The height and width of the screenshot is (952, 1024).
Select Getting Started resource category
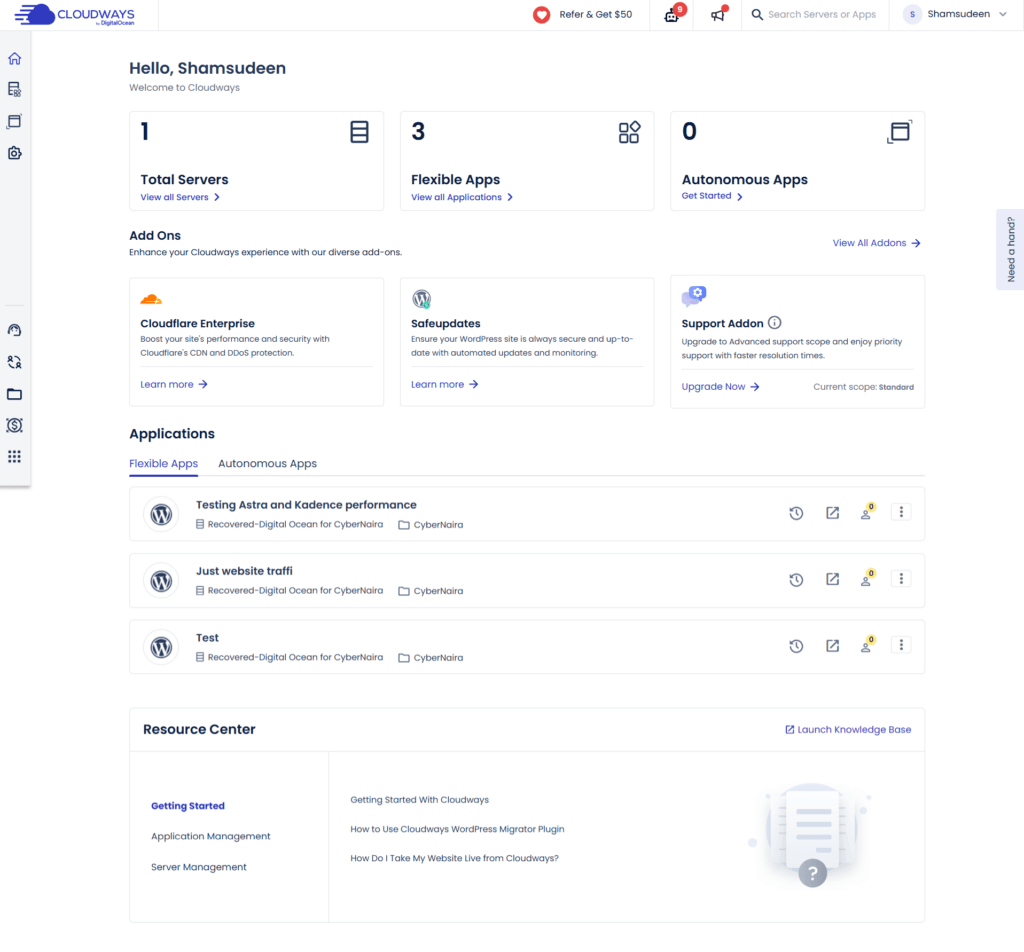tap(188, 806)
